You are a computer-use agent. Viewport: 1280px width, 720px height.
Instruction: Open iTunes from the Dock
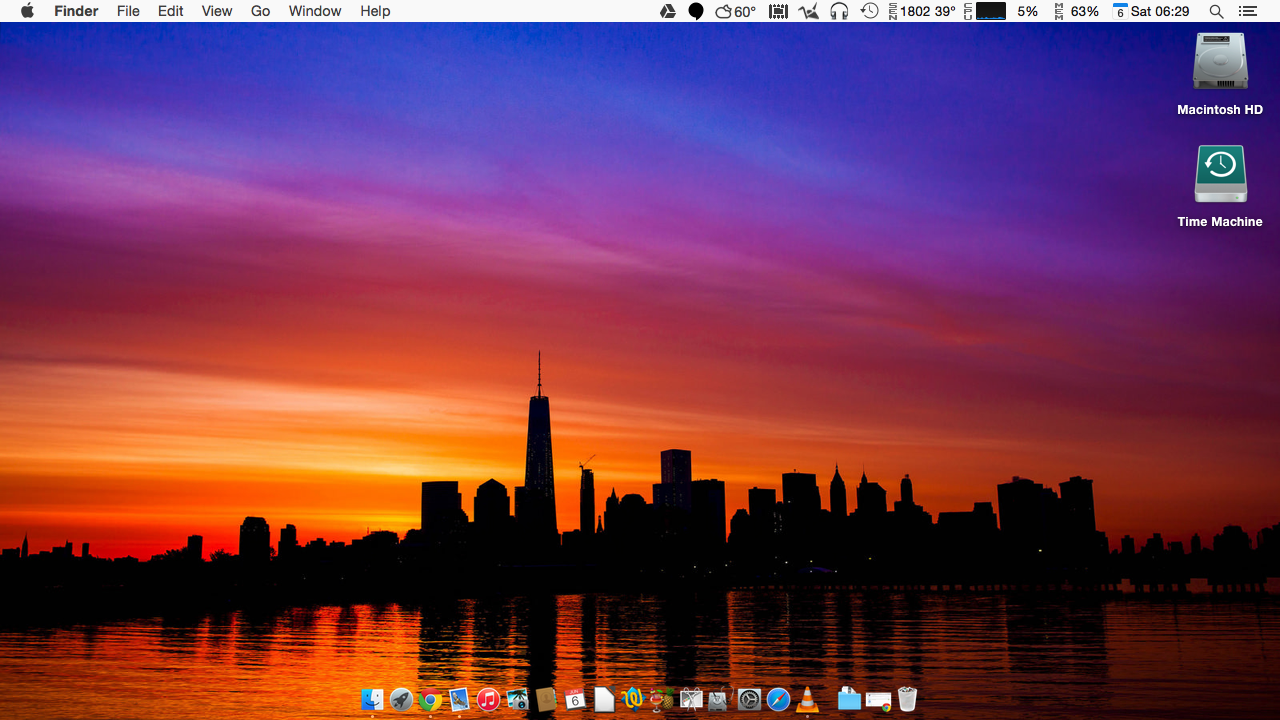(488, 699)
